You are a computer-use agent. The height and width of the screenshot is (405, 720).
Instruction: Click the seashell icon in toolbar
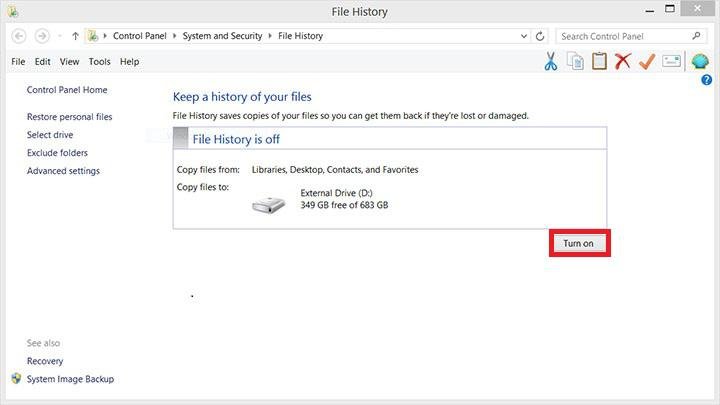pos(700,62)
